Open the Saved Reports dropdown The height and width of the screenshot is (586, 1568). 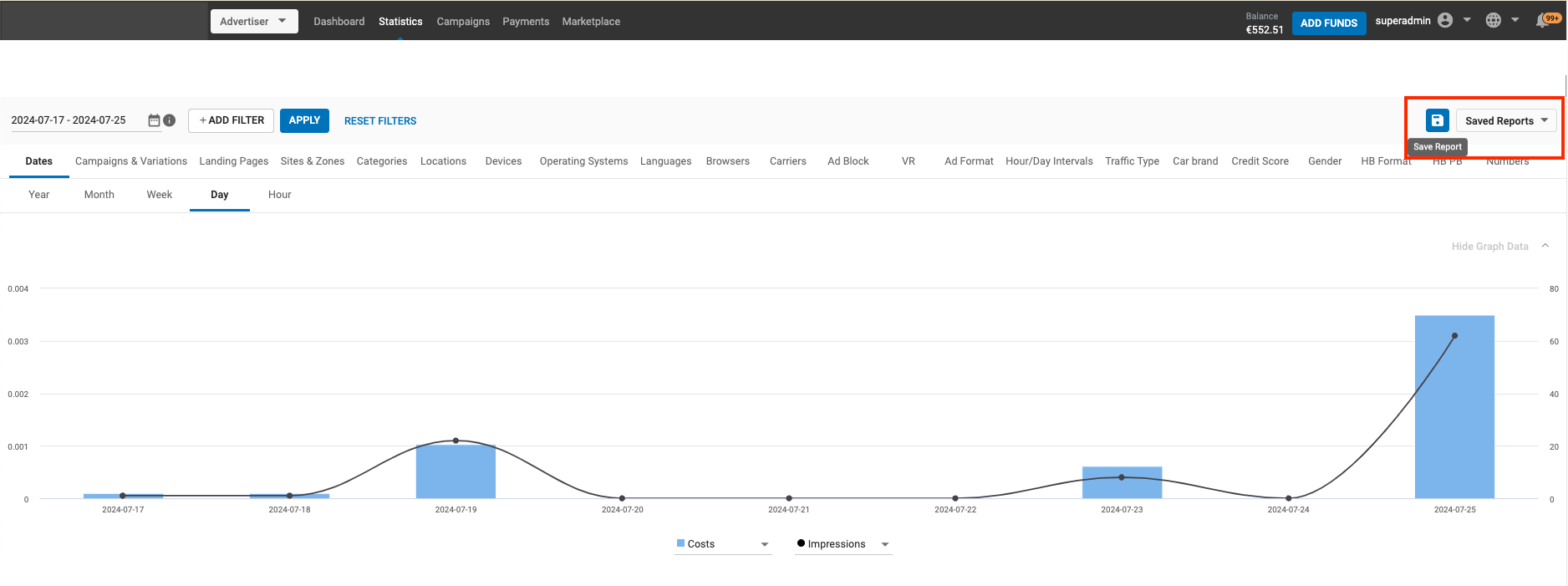click(x=1505, y=120)
